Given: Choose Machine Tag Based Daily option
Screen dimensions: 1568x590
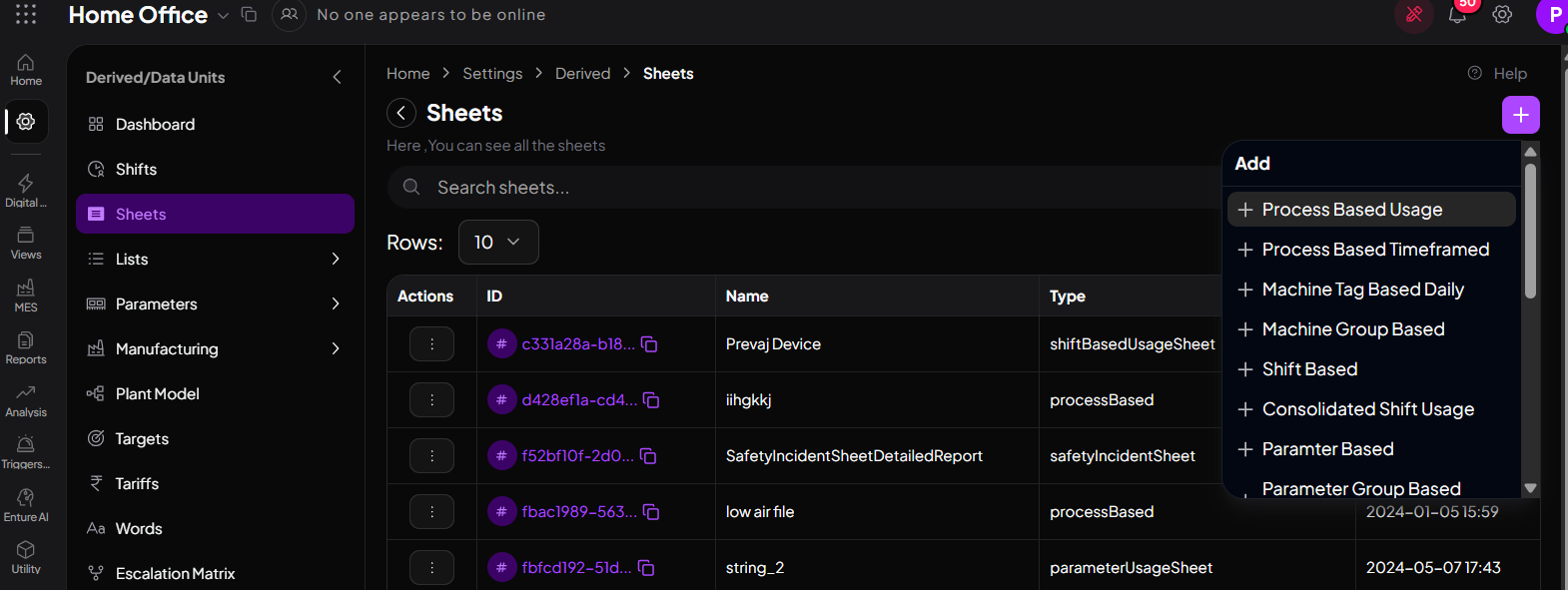Looking at the screenshot, I should [1371, 290].
